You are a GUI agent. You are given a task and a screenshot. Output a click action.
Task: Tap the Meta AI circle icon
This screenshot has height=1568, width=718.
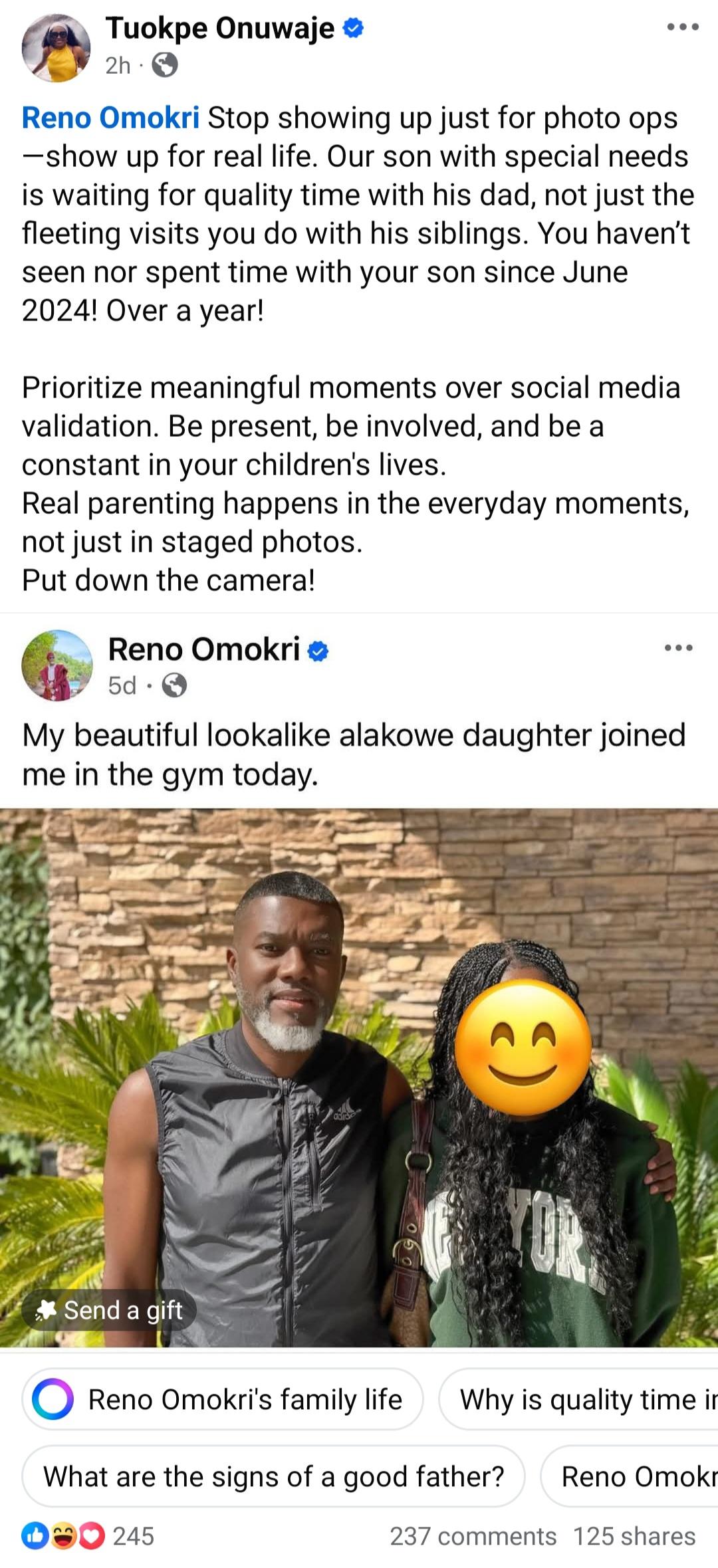coord(53,1399)
